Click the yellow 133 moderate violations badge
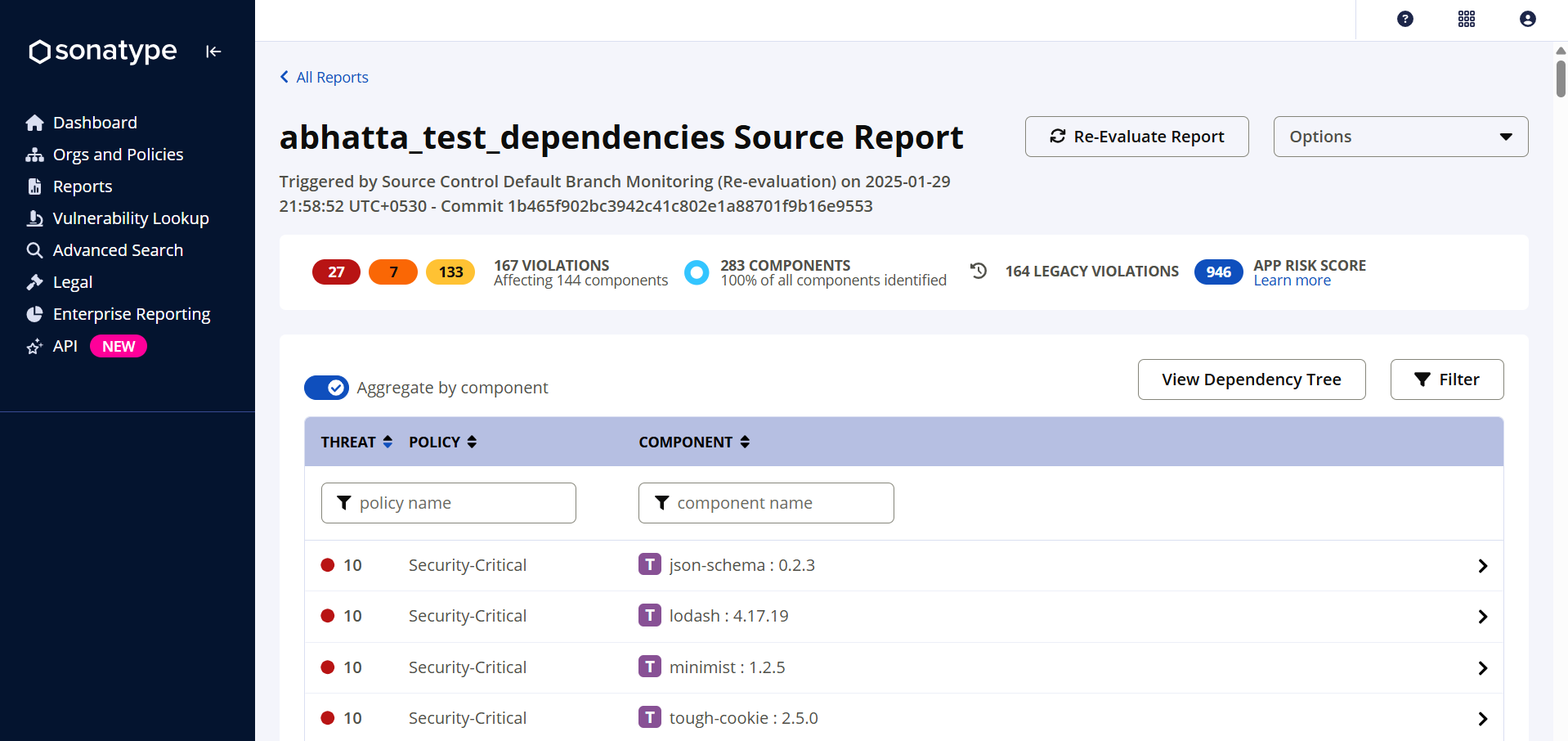 click(x=450, y=272)
